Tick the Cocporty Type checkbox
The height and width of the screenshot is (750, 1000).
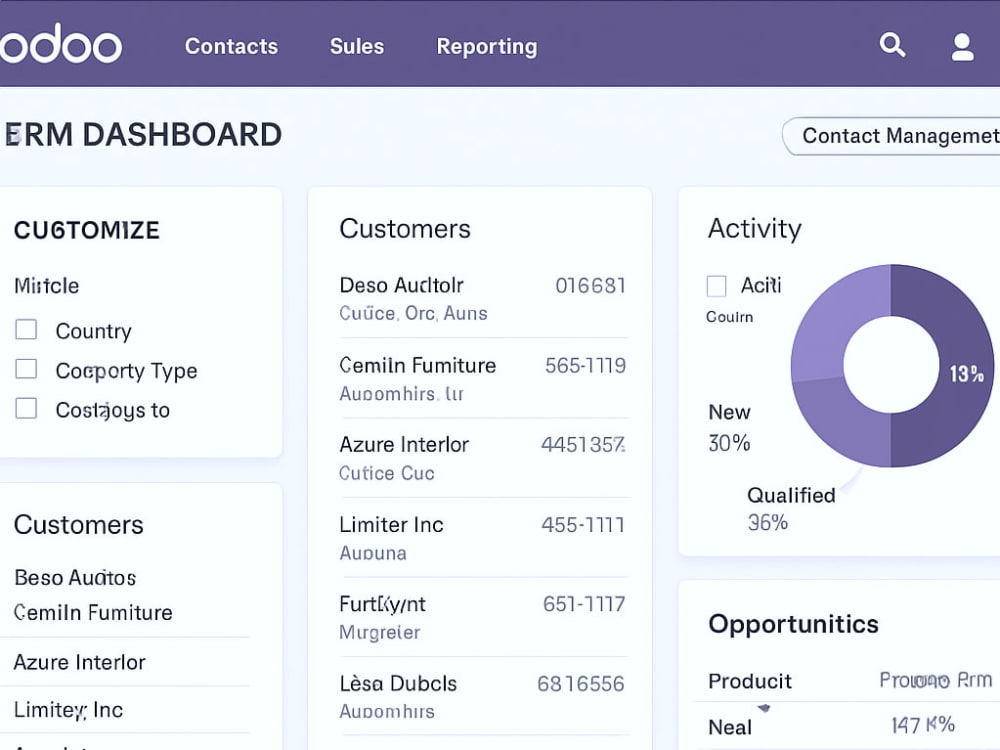coord(26,369)
